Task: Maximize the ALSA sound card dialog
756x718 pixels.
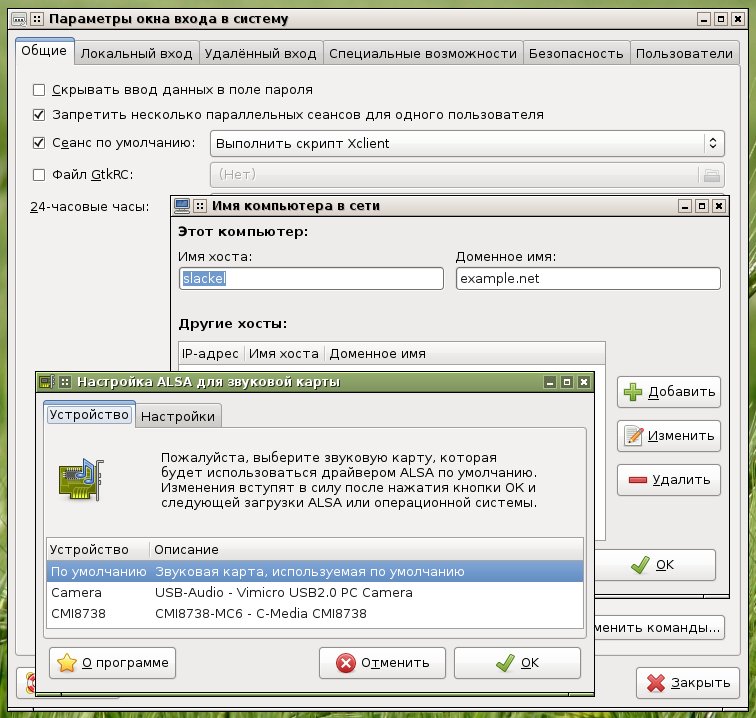Action: pos(567,382)
